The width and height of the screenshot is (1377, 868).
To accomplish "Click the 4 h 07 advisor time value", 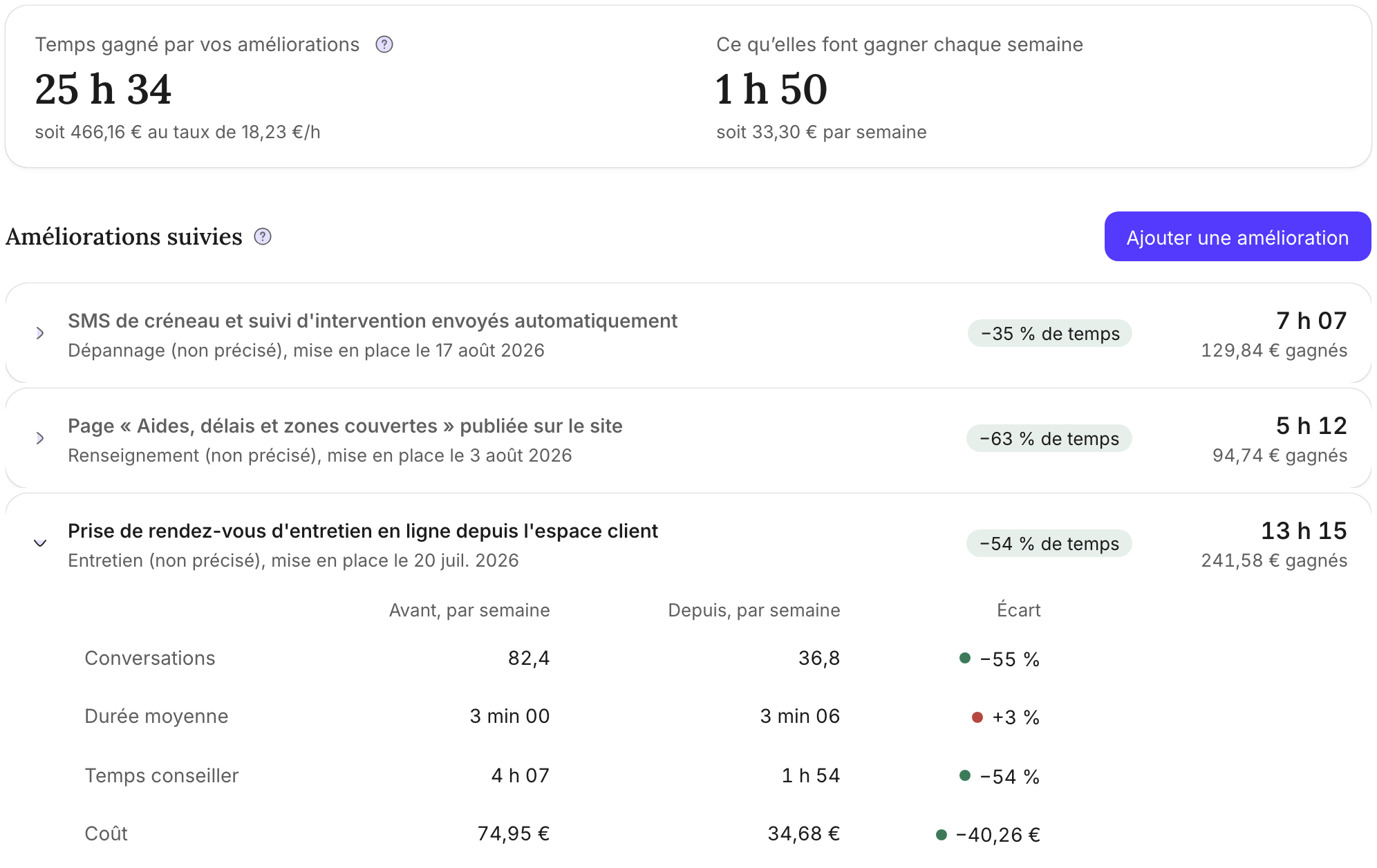I will point(521,775).
